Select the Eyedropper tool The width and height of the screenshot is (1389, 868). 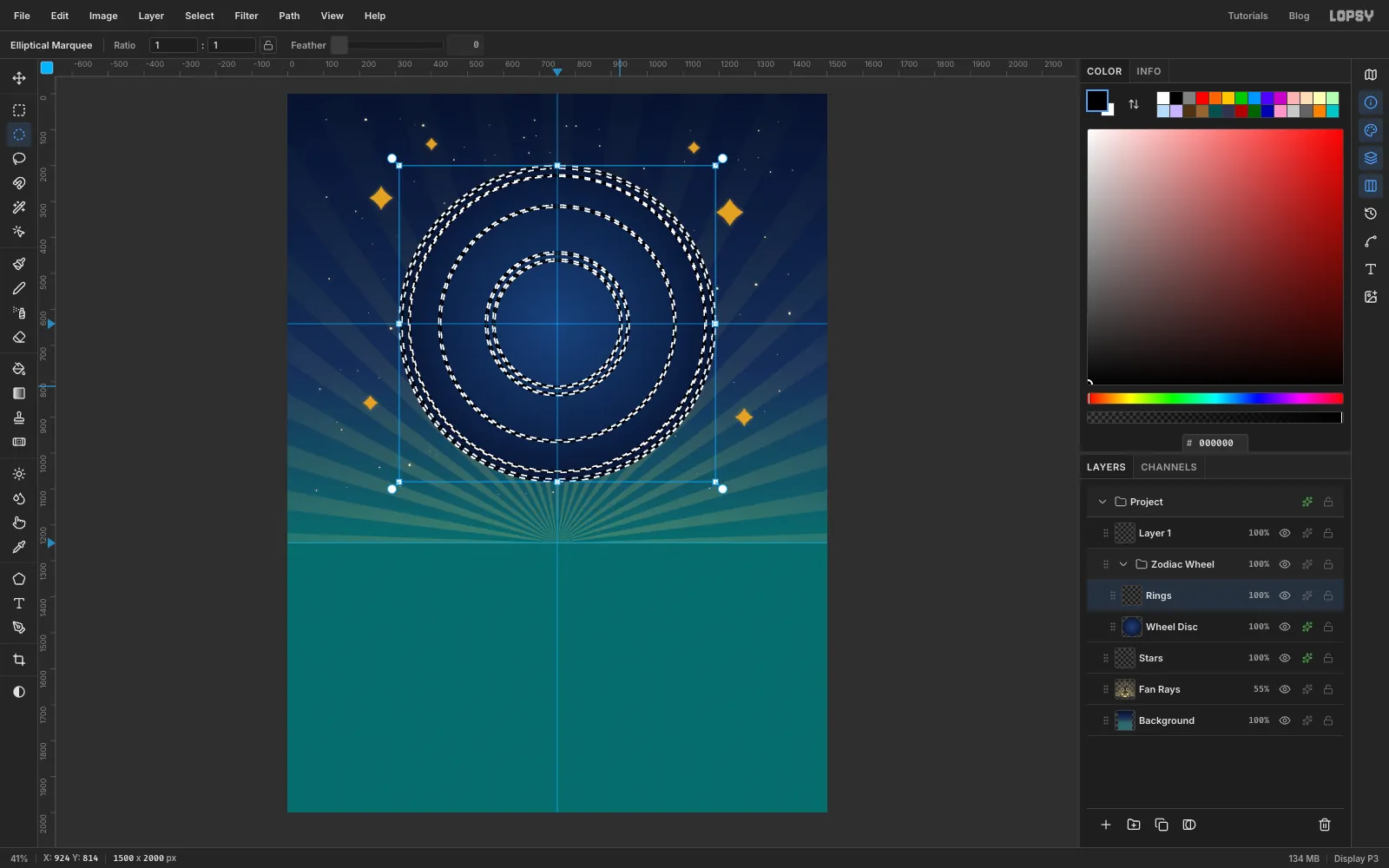click(x=19, y=547)
